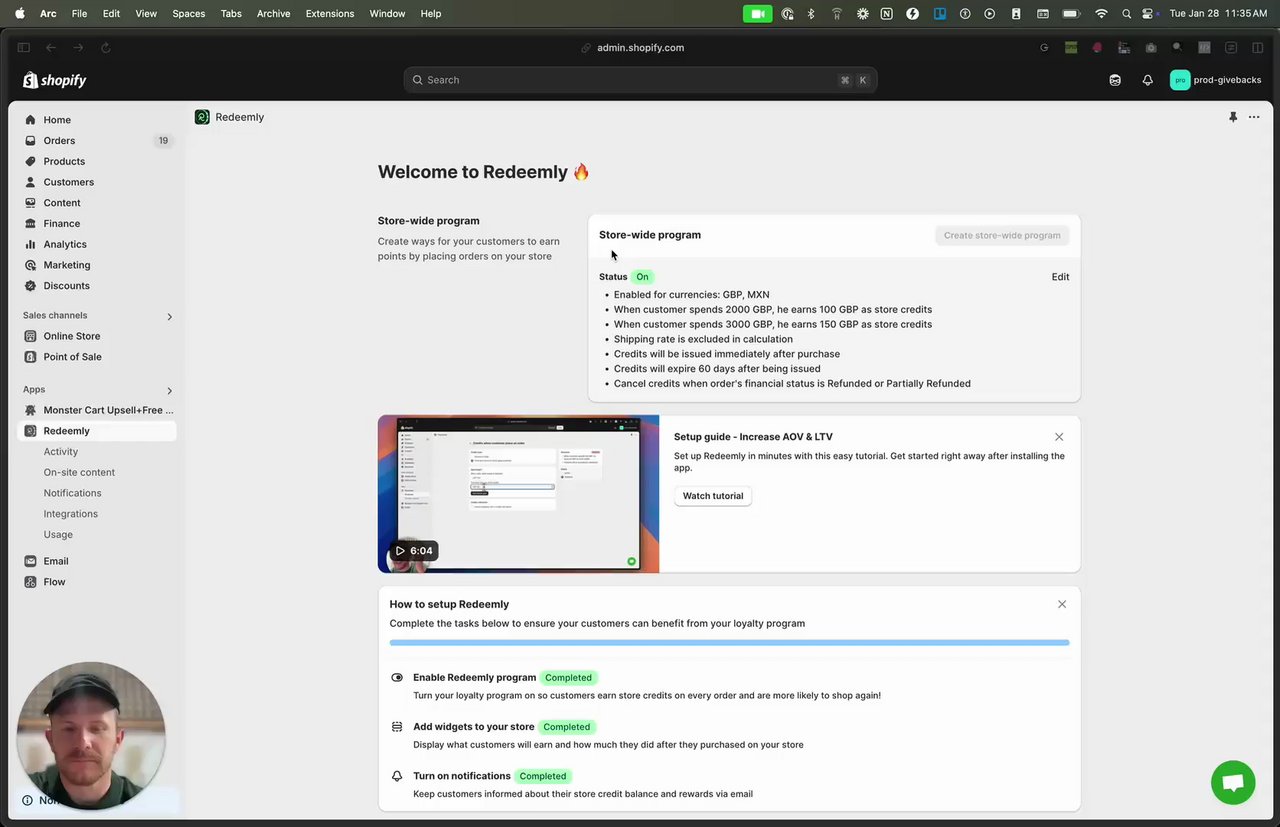1280x827 pixels.
Task: Click the Shopify logo in the top bar
Action: (55, 80)
